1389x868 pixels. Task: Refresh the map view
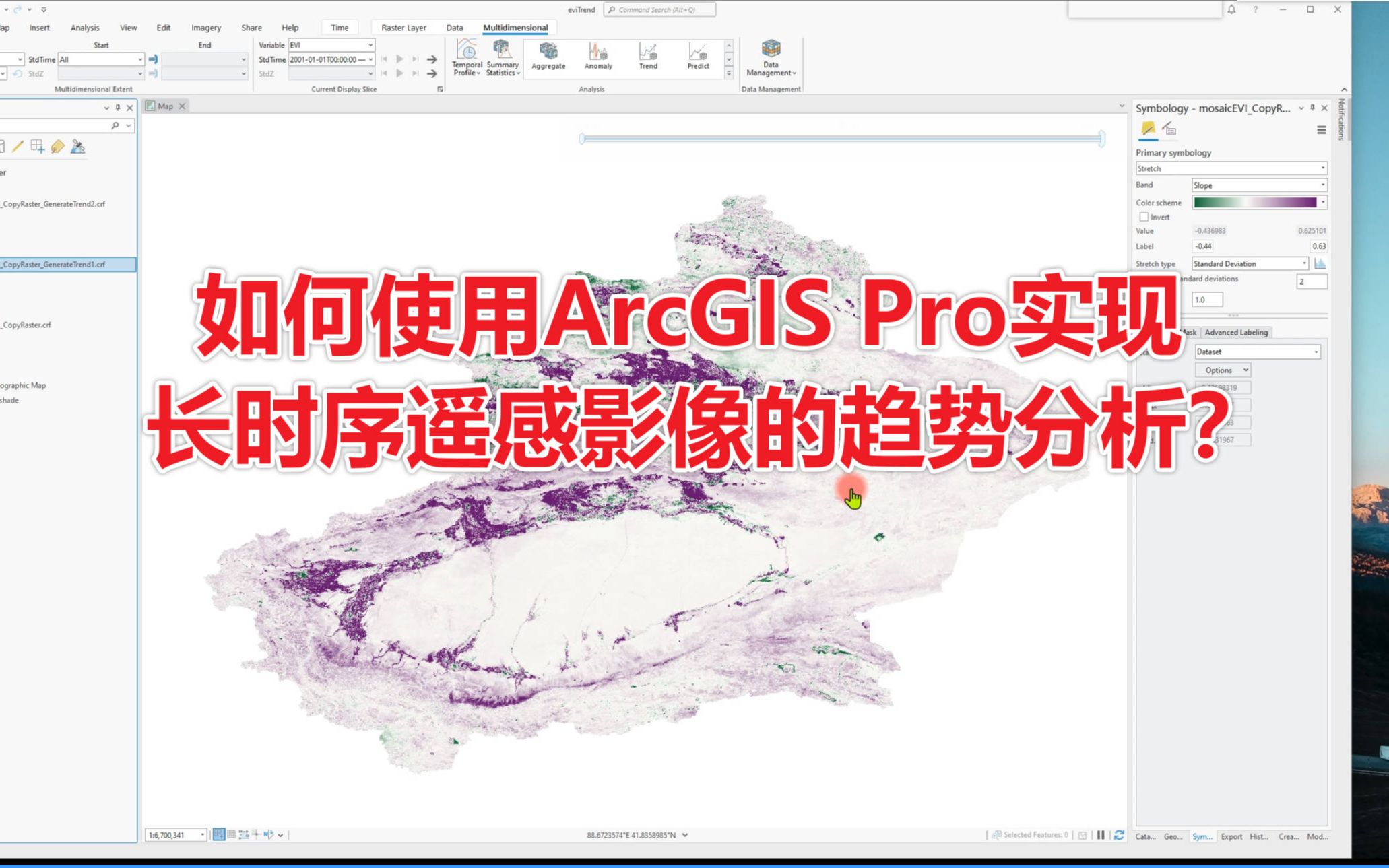1119,835
